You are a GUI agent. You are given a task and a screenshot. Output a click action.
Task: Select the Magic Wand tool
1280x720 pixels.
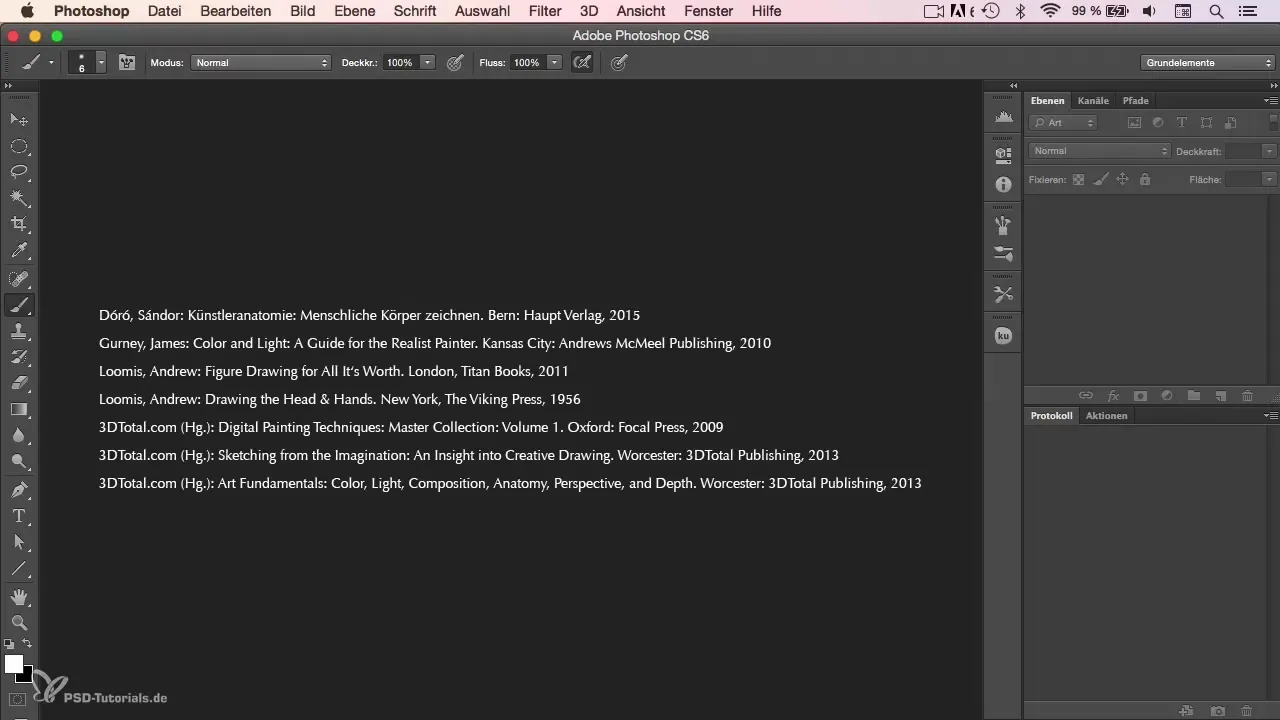click(x=19, y=198)
